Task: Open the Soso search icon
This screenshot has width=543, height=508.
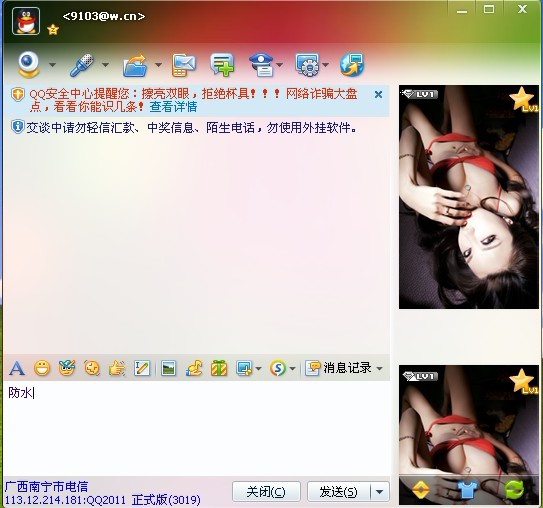Action: 278,368
